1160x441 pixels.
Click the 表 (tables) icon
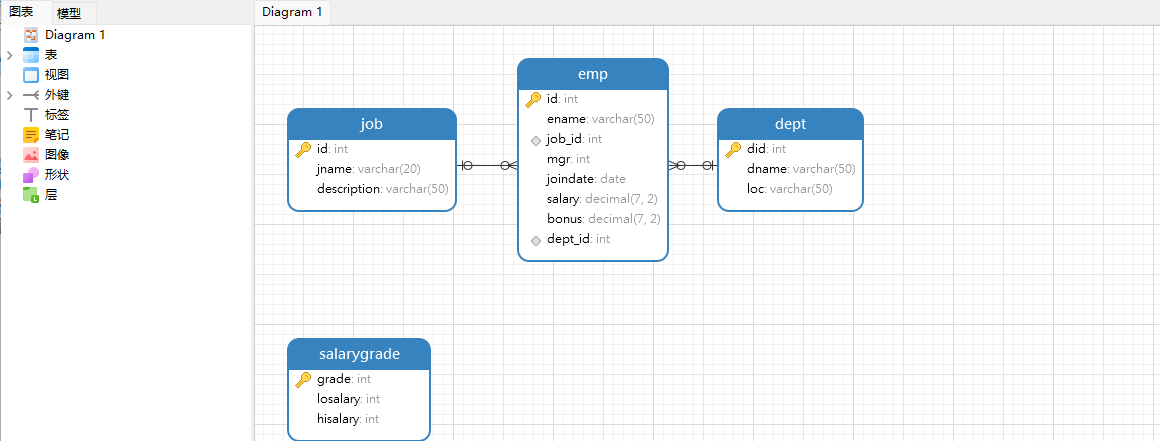click(30, 55)
